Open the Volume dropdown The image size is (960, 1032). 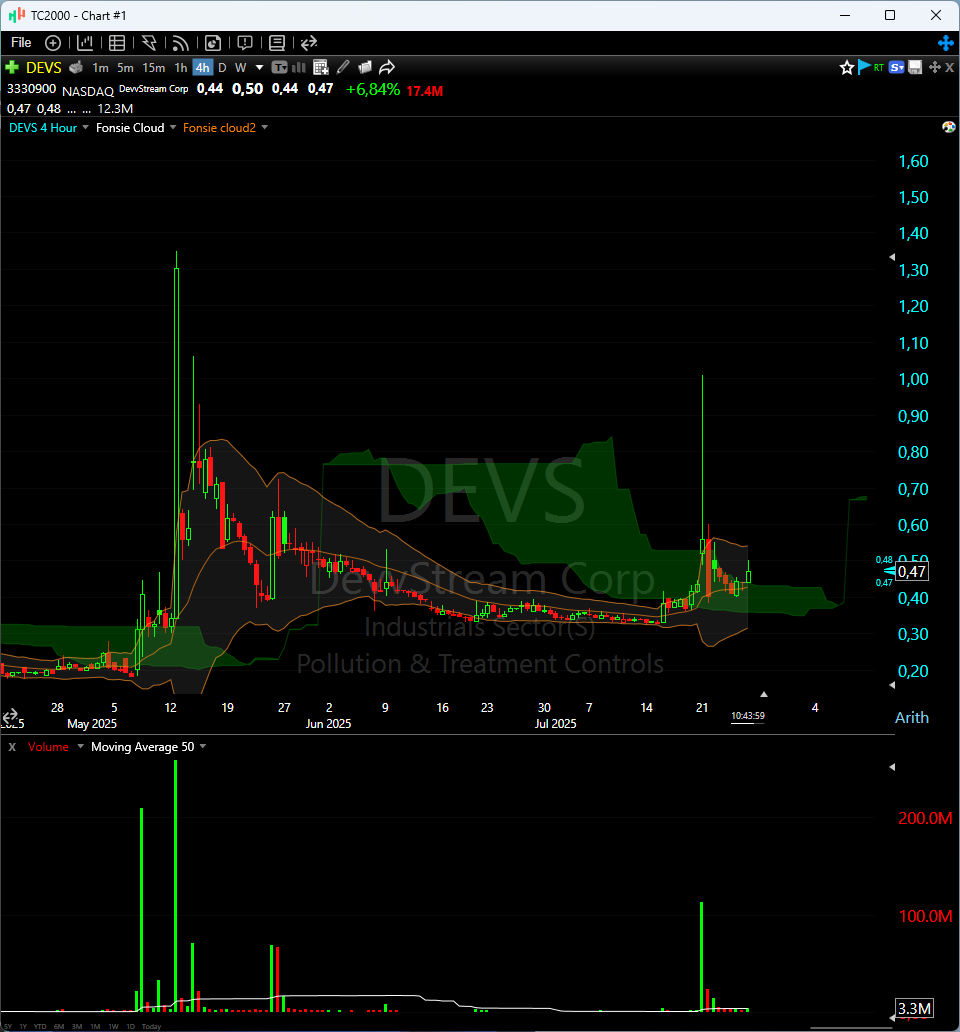pos(80,746)
